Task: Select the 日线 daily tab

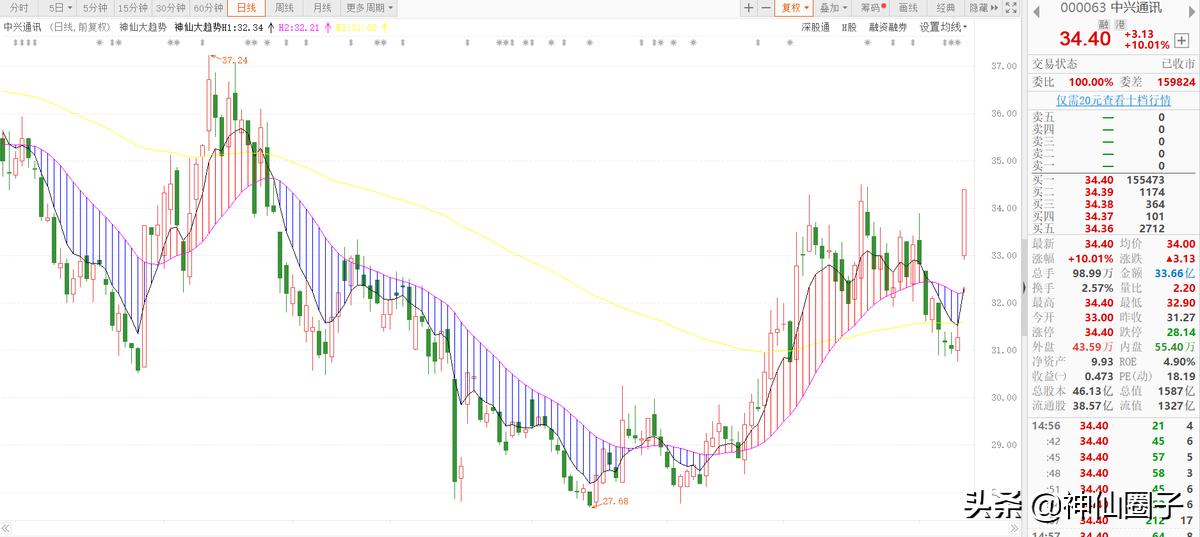Action: (x=246, y=8)
